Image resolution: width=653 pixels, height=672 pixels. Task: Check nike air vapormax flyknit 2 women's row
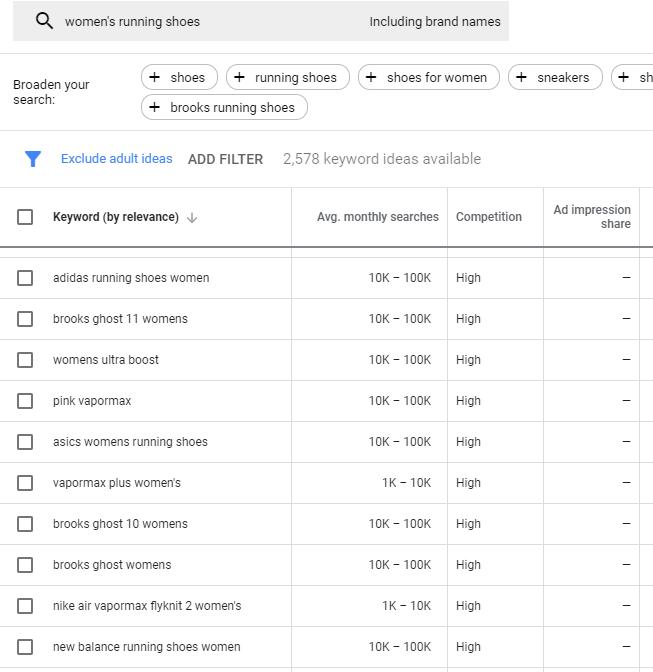pos(25,606)
